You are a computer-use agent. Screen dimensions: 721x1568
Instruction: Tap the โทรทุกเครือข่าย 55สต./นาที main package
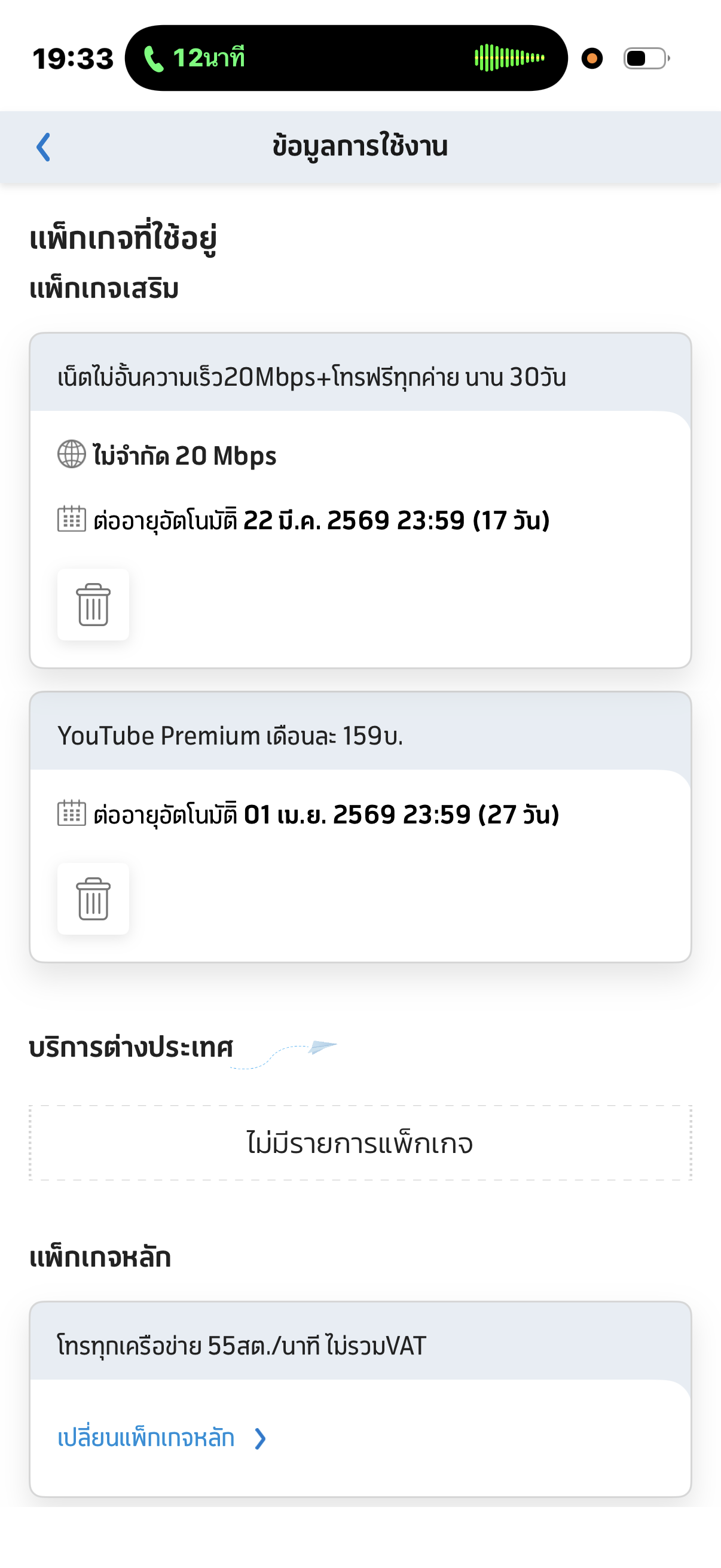(242, 1346)
